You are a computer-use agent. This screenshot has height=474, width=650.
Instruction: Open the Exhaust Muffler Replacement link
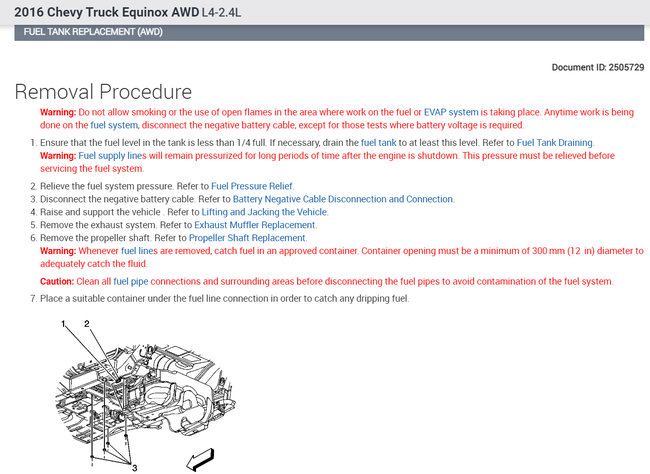tap(255, 225)
